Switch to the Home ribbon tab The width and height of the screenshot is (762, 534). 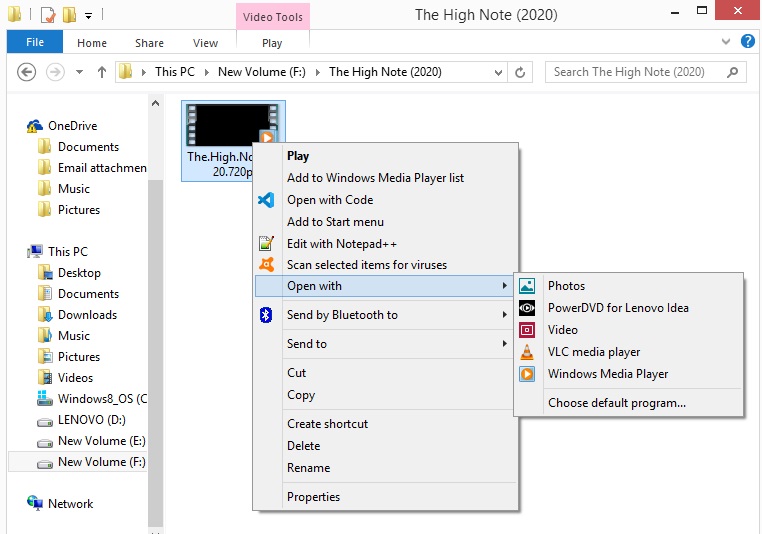pos(92,43)
